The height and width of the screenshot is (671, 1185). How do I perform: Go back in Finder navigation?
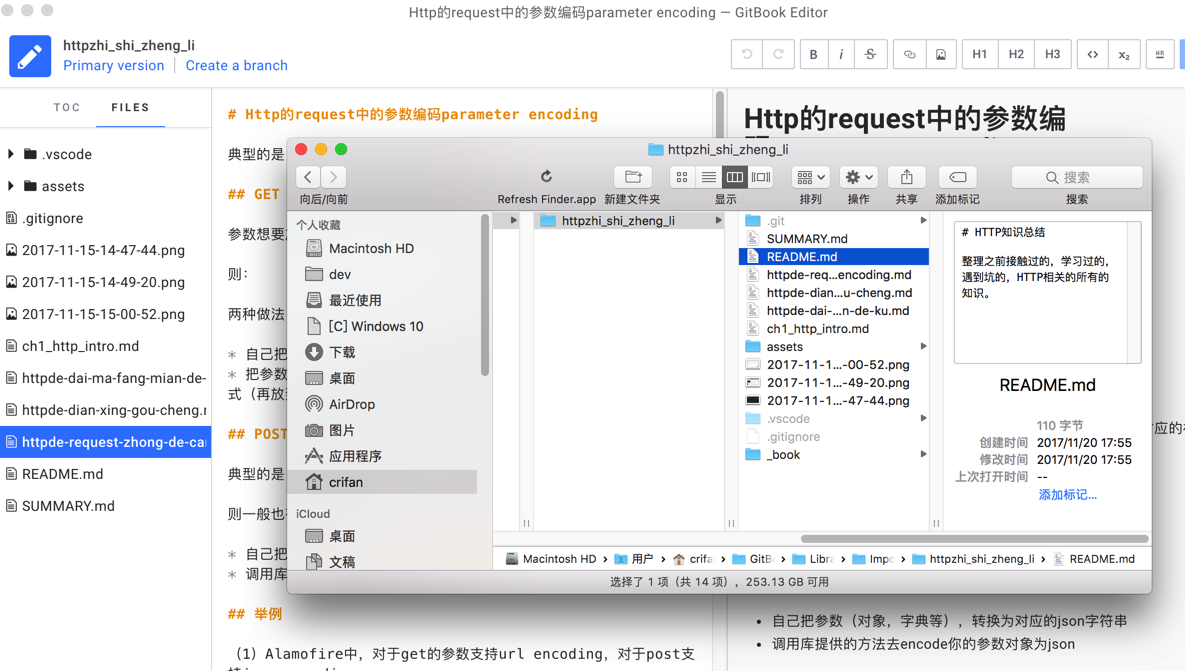(x=308, y=177)
